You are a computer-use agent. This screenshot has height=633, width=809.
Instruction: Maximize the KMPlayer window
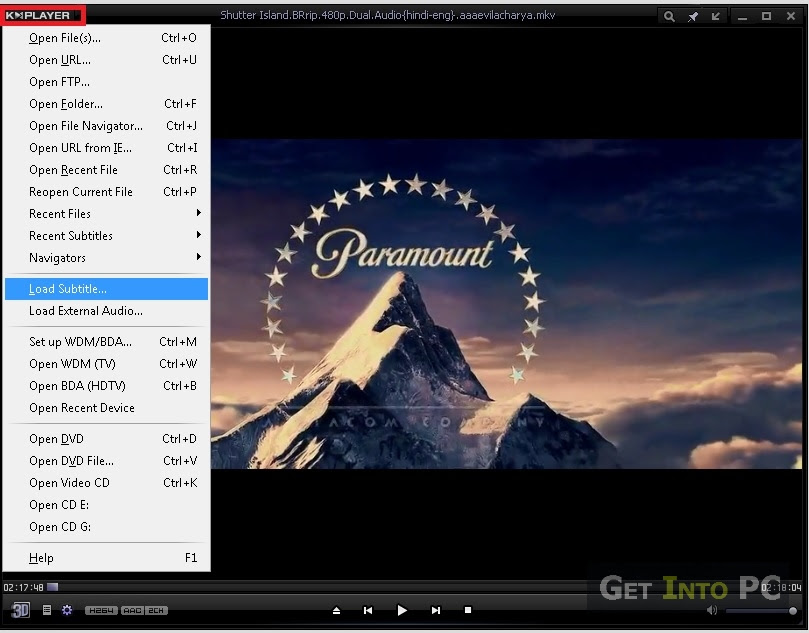pyautogui.click(x=767, y=17)
